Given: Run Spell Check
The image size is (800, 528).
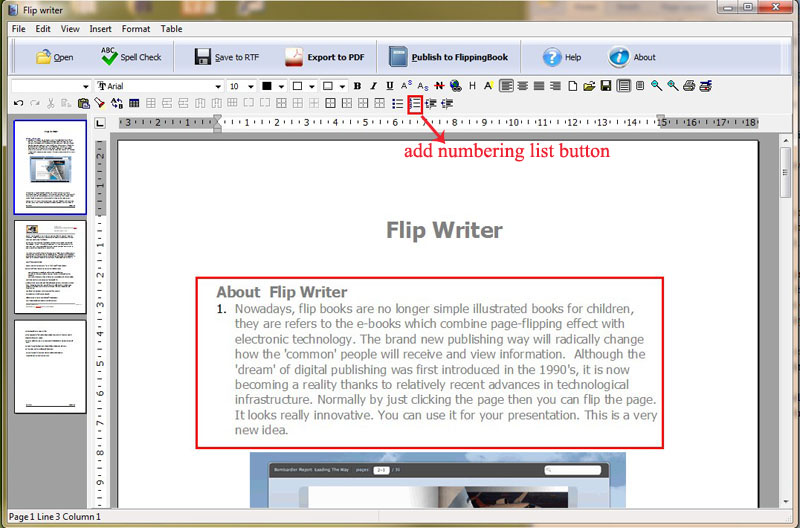Looking at the screenshot, I should [x=131, y=57].
